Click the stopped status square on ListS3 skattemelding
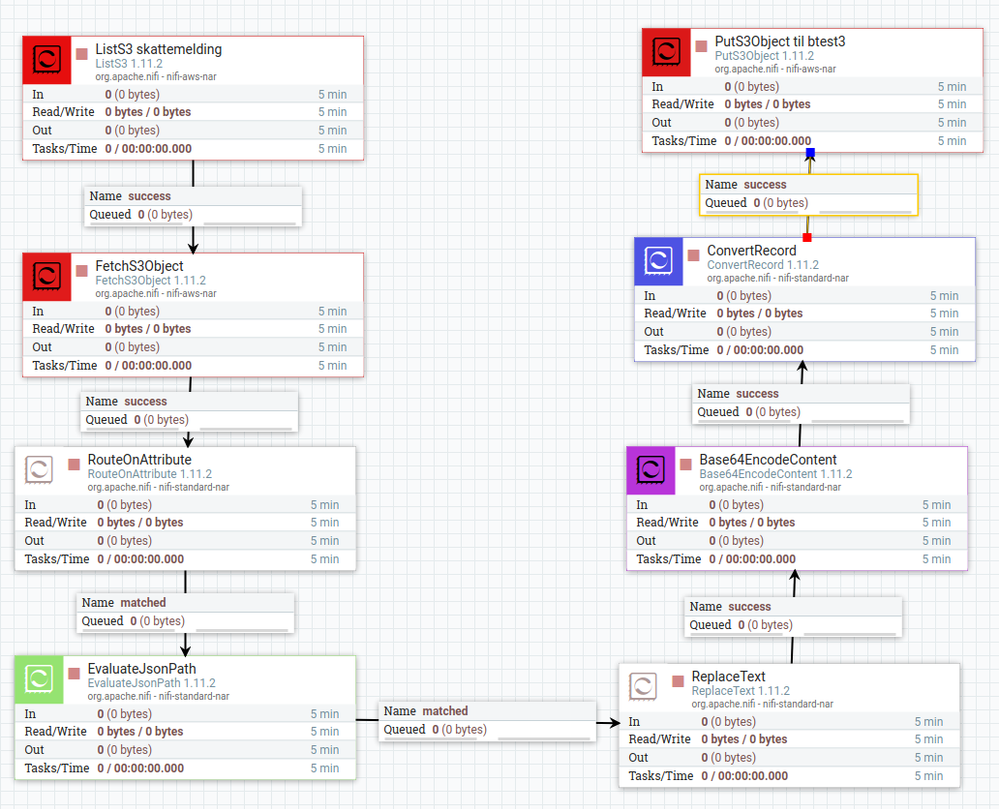The image size is (999, 809). tap(82, 54)
